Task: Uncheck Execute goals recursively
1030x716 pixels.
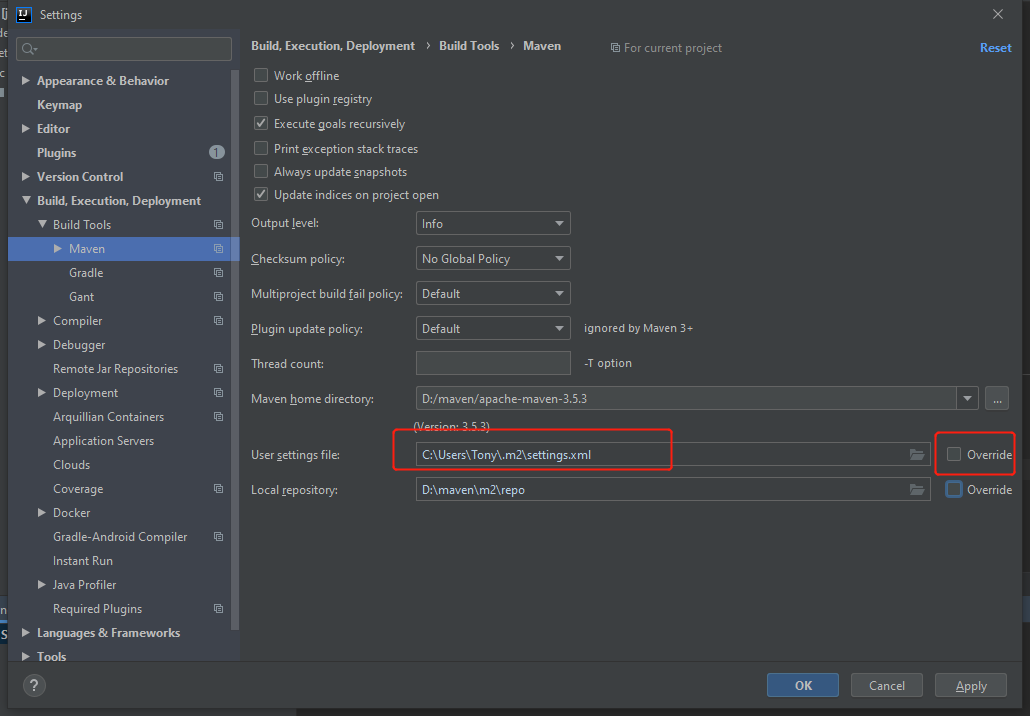Action: tap(261, 123)
